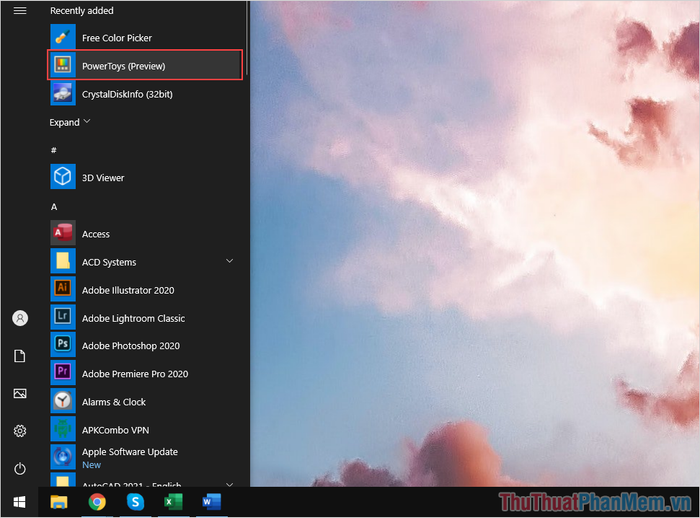Click the 'Adobe Photoshop 2020' label
Screen dimensions: 700x518
click(x=131, y=346)
